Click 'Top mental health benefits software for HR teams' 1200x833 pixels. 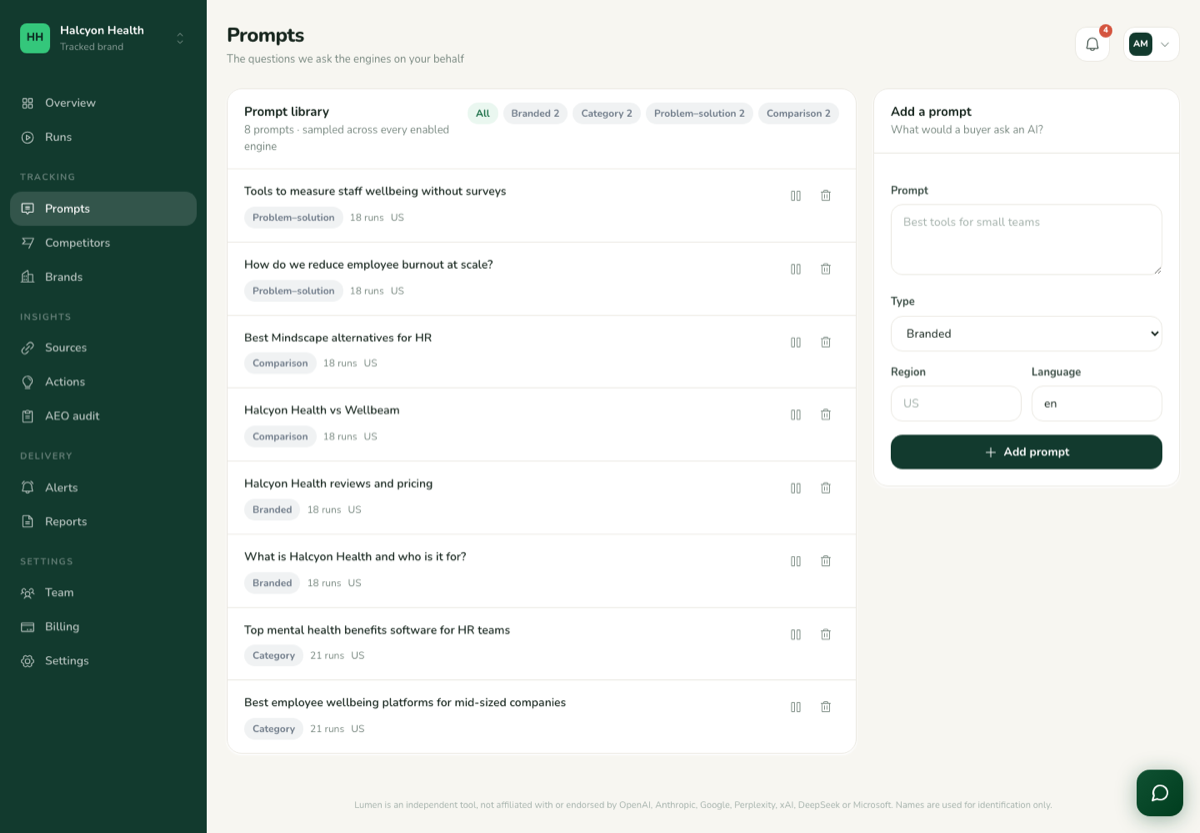click(377, 630)
